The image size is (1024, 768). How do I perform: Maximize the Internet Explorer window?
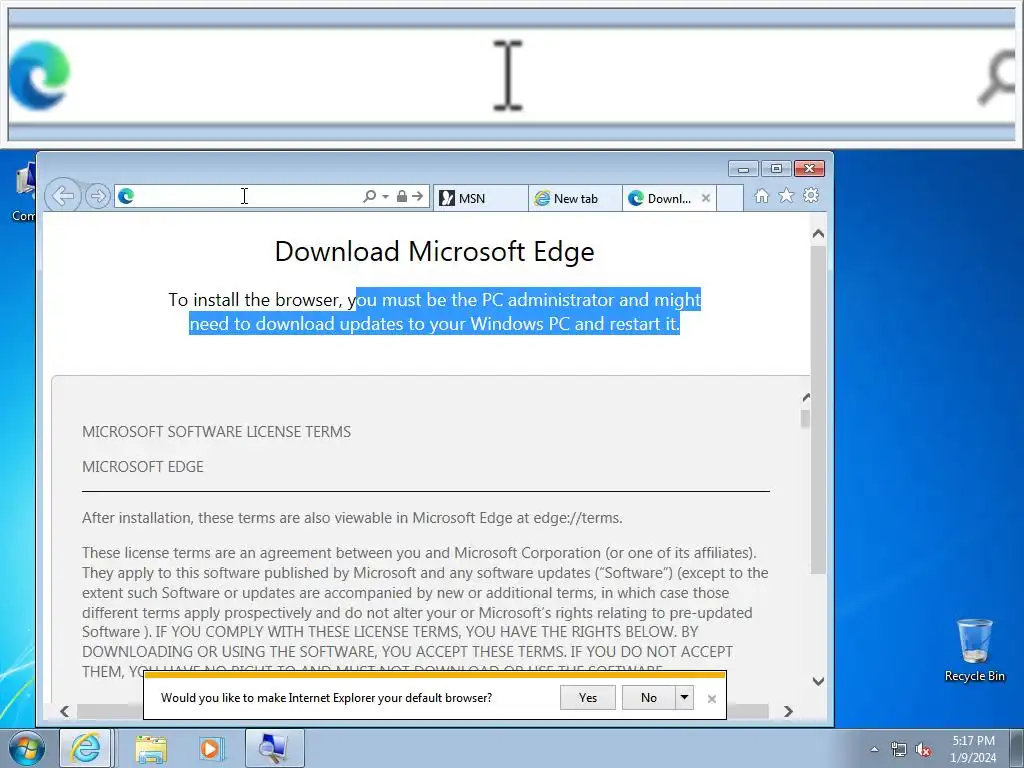click(776, 169)
